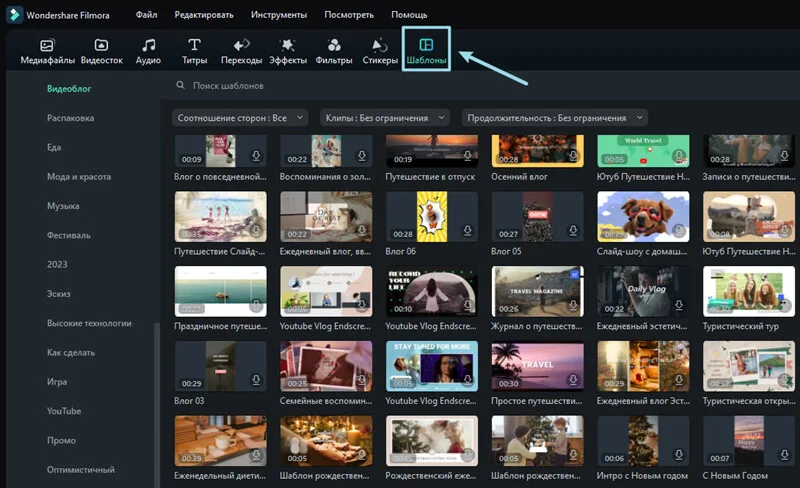
Task: Click the category sidebar scrollbar
Action: point(156,400)
